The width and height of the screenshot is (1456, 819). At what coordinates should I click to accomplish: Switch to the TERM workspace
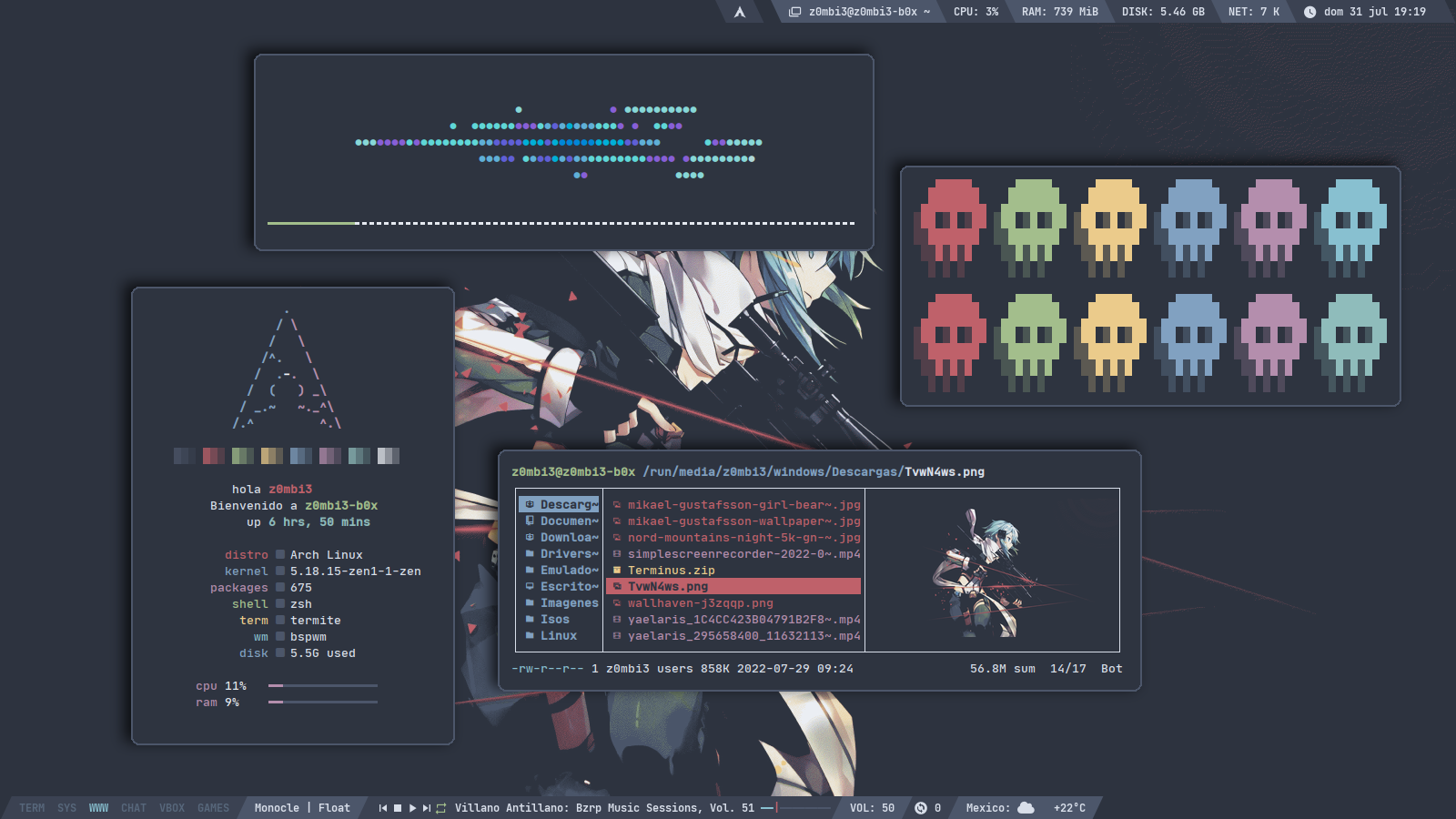pos(32,808)
